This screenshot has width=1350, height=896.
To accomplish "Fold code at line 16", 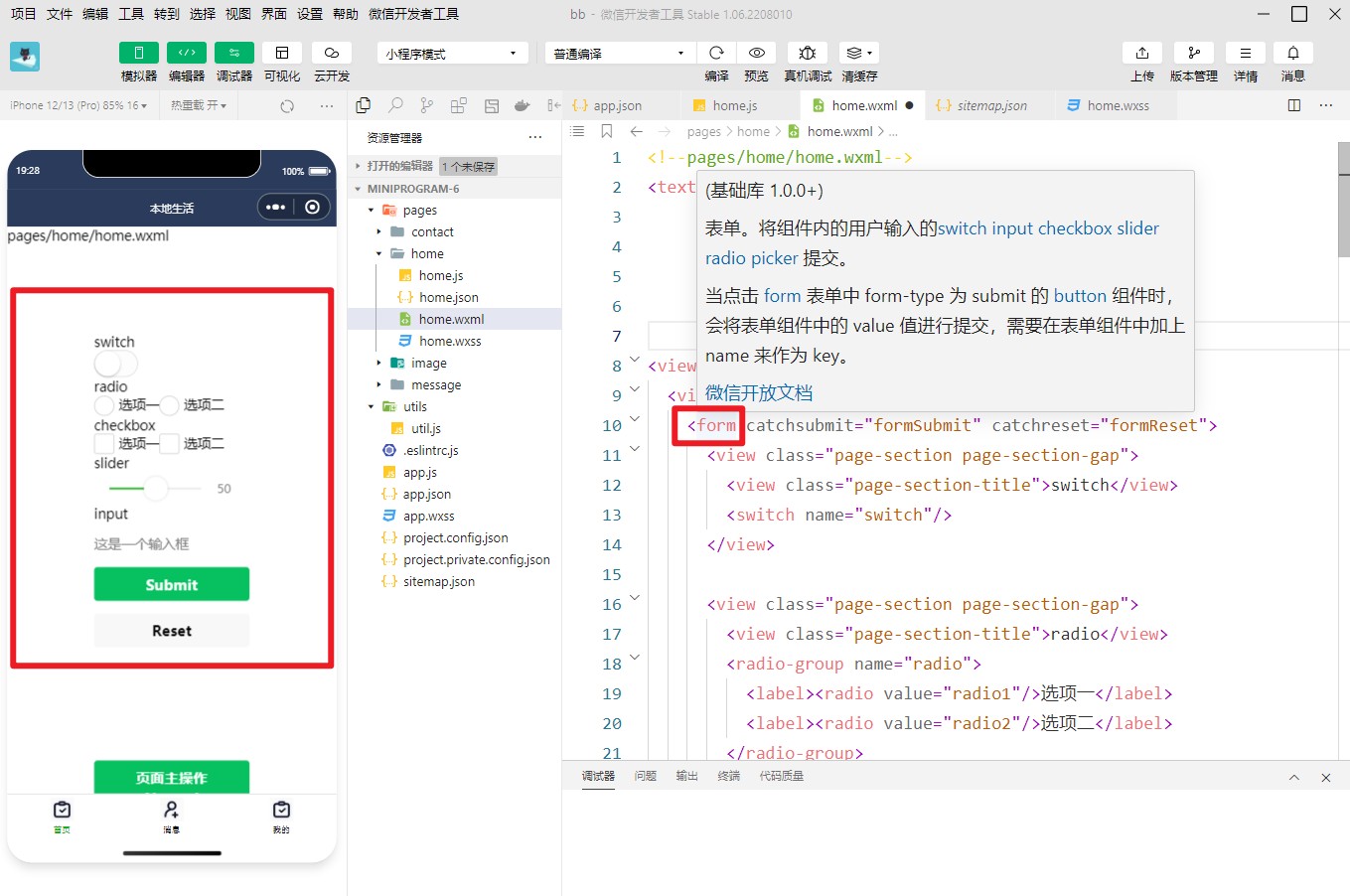I will pyautogui.click(x=635, y=598).
